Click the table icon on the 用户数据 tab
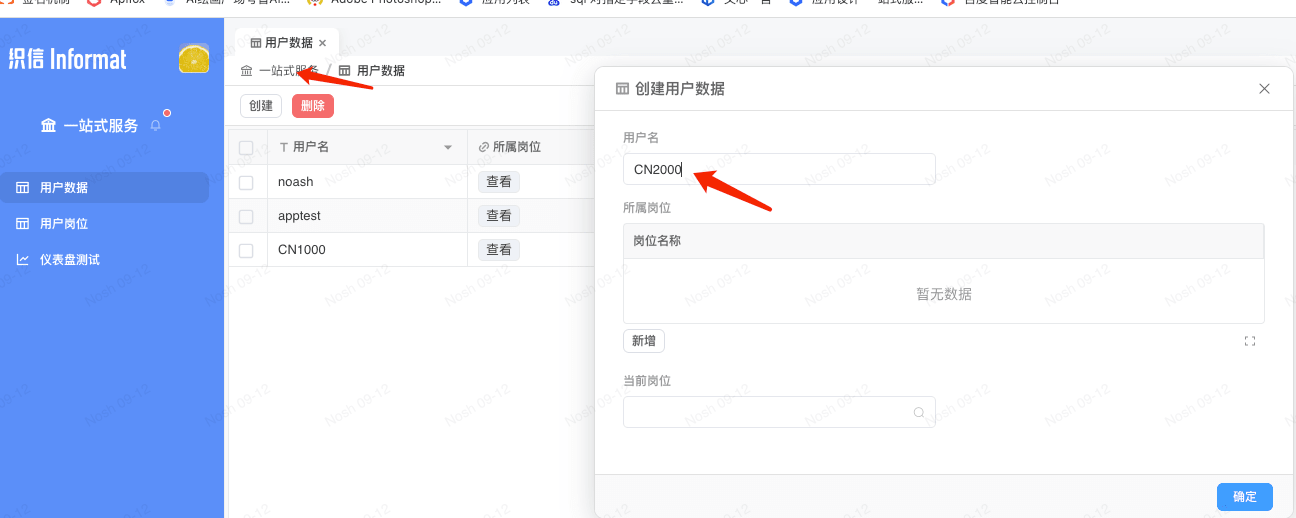 [256, 43]
